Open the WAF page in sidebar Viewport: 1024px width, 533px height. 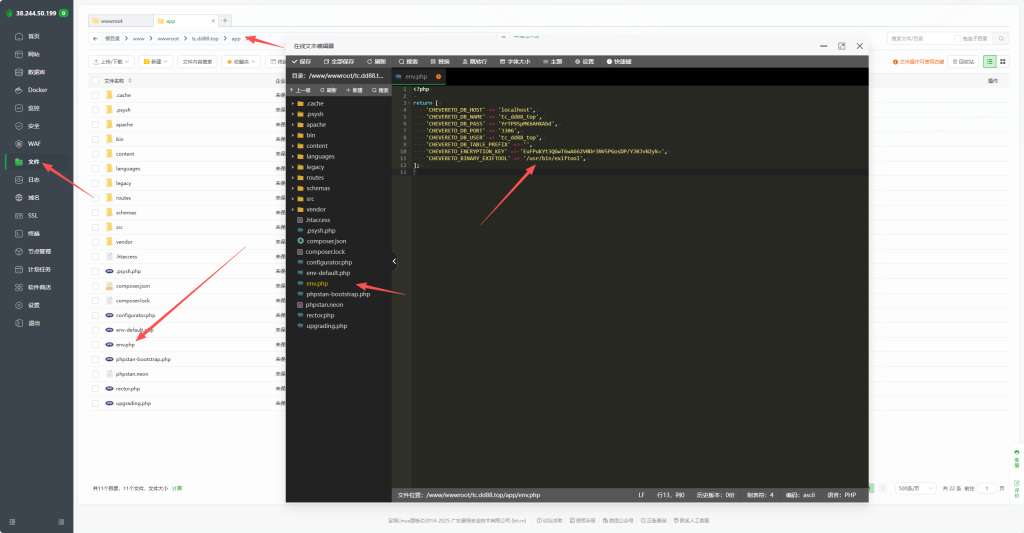pos(34,144)
